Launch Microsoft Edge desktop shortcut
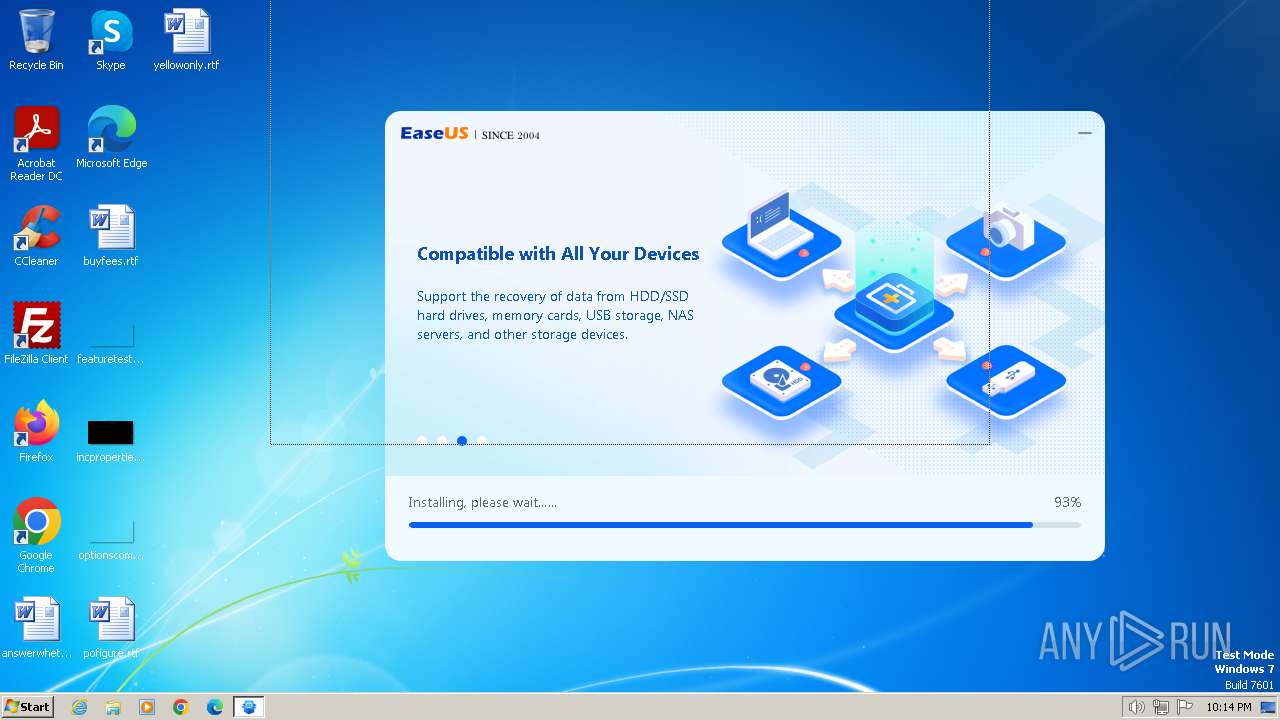Viewport: 1280px width, 720px height. [x=111, y=138]
